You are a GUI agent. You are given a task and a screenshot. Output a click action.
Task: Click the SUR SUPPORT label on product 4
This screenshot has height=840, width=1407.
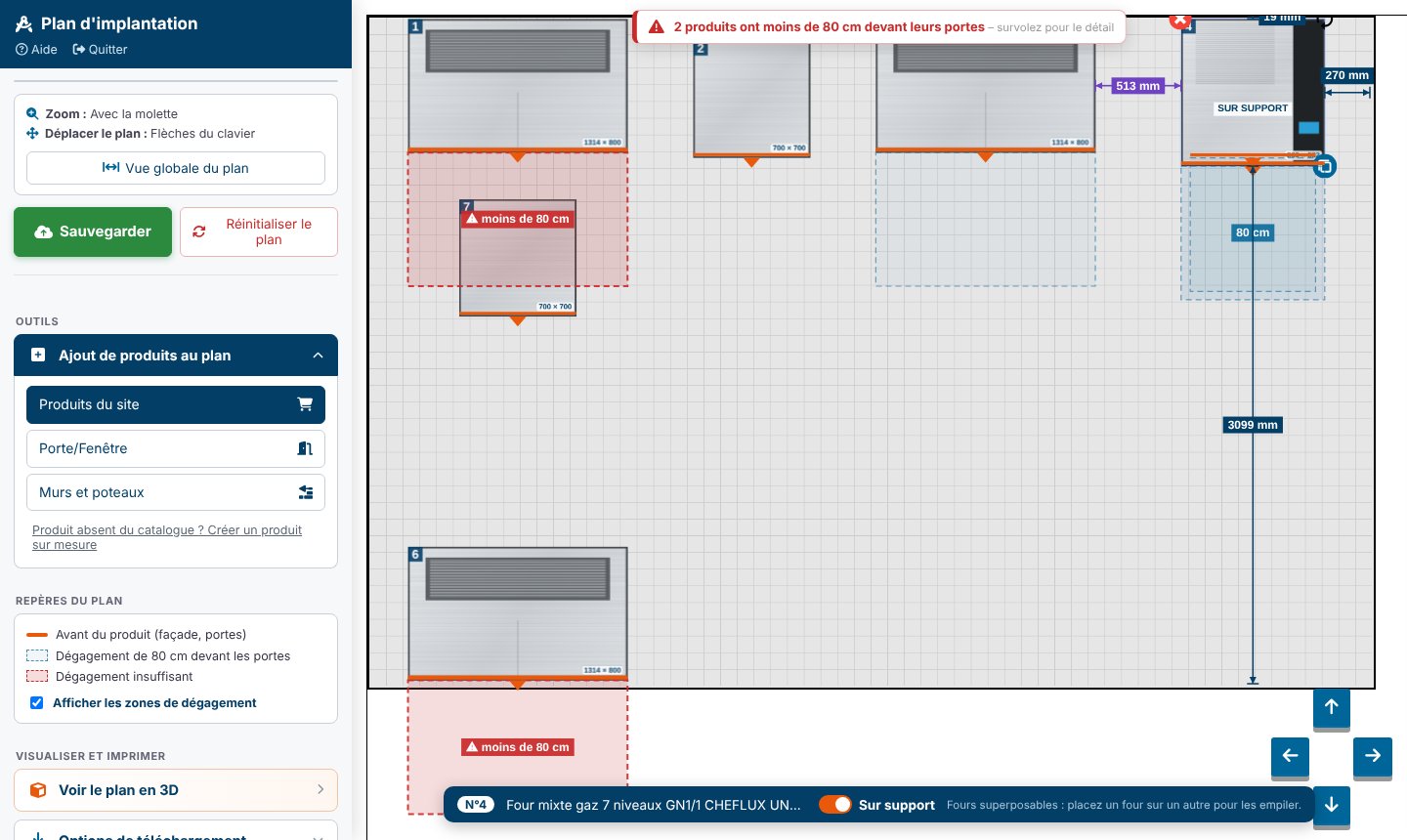1253,108
